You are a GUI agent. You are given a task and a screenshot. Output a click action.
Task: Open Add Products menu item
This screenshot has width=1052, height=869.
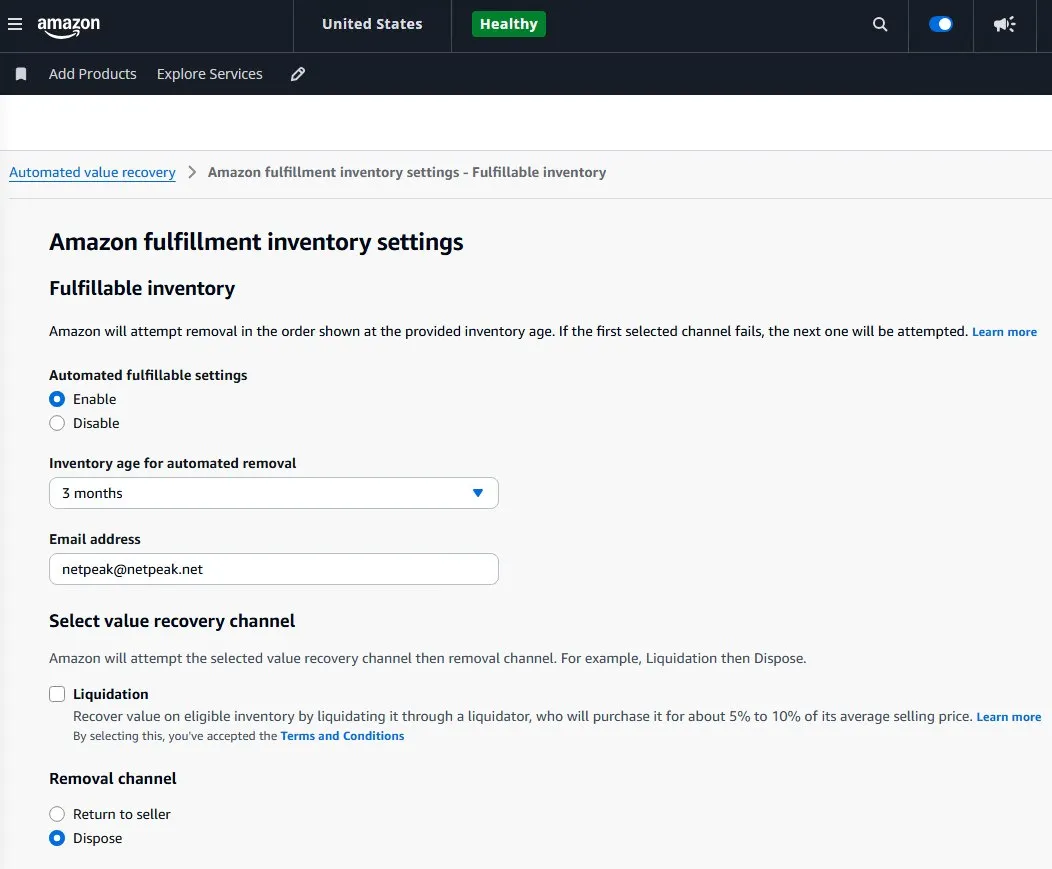pos(93,74)
